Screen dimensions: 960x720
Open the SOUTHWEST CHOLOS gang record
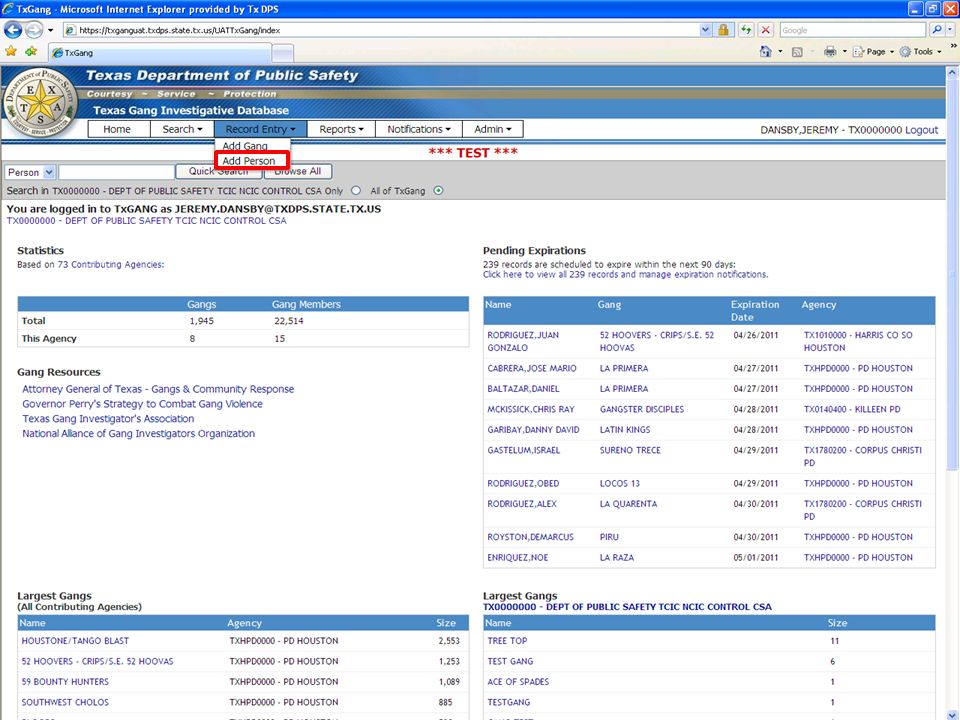(x=65, y=702)
